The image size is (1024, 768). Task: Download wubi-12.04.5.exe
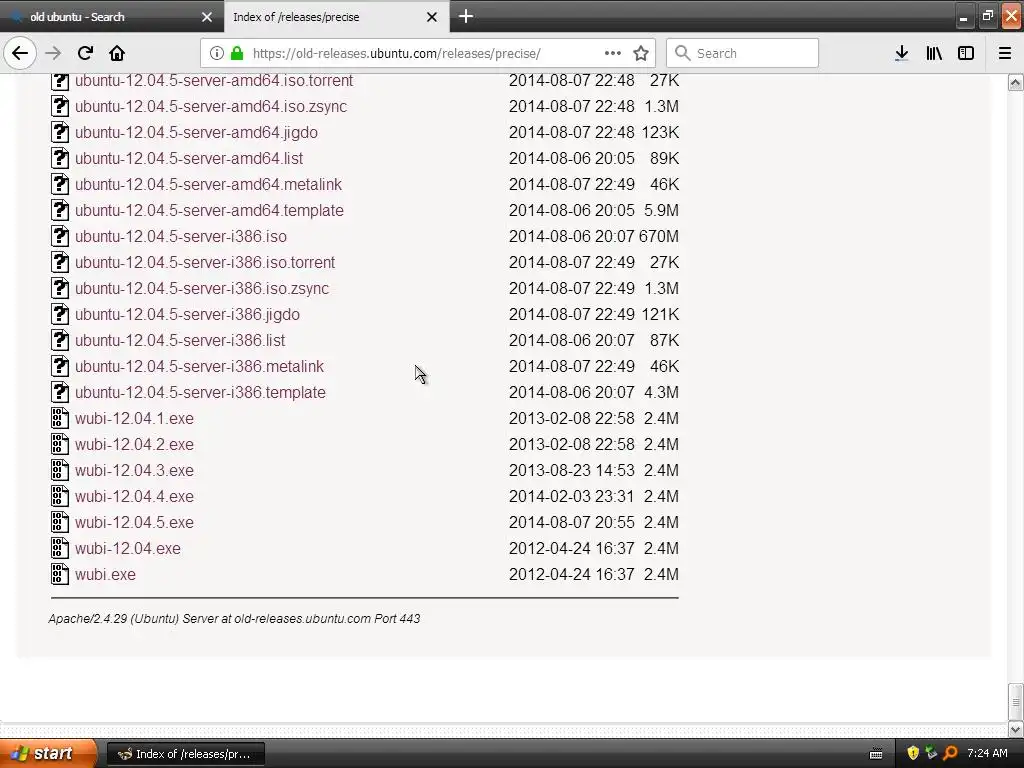pos(134,522)
